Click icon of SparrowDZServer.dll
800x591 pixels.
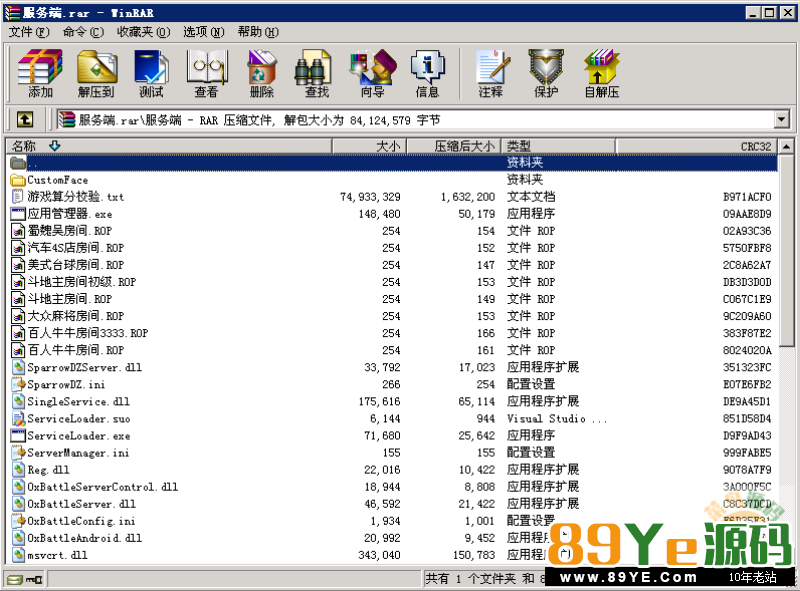point(19,367)
